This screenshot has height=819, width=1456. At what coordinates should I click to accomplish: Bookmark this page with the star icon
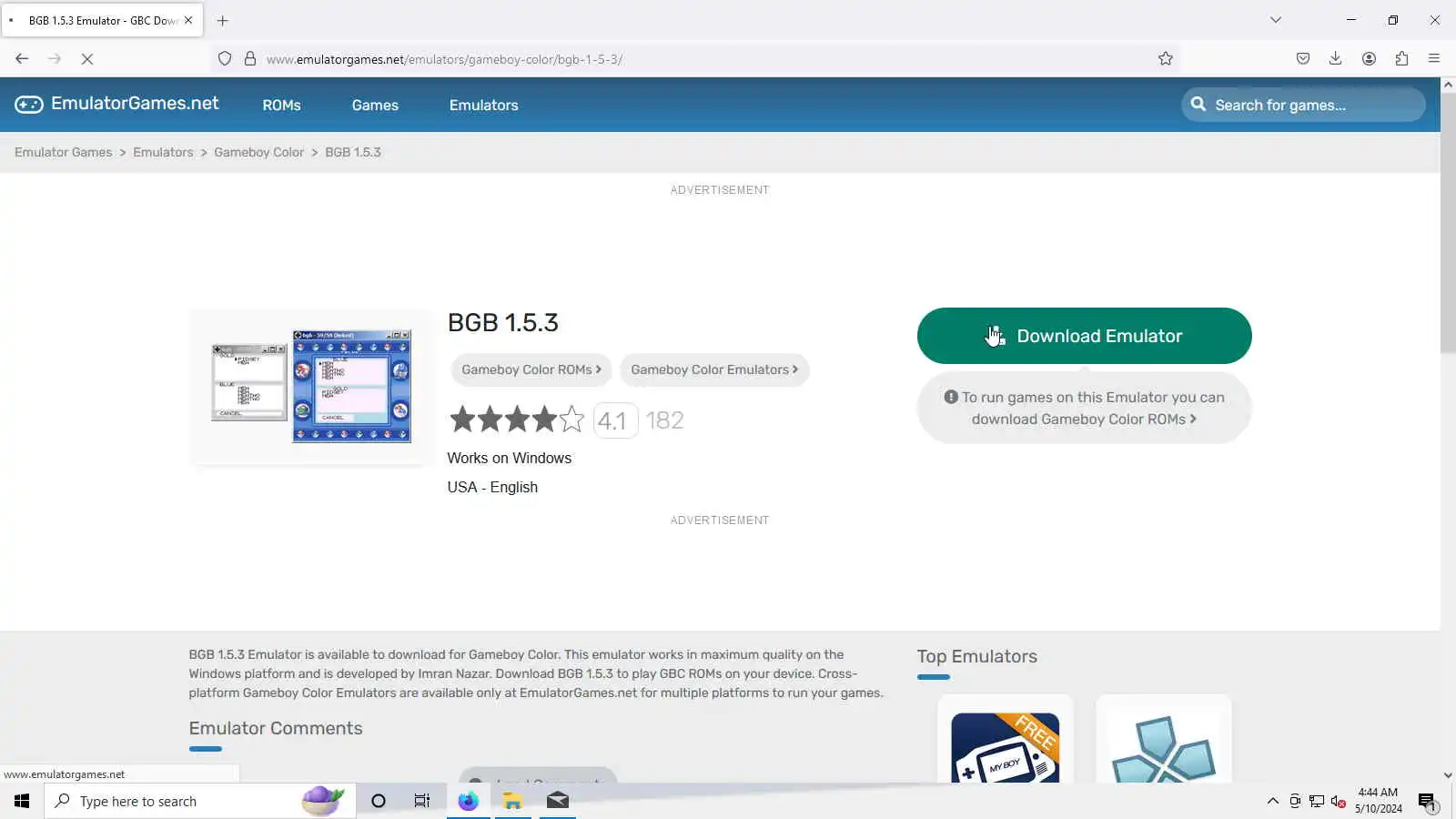click(x=1166, y=59)
